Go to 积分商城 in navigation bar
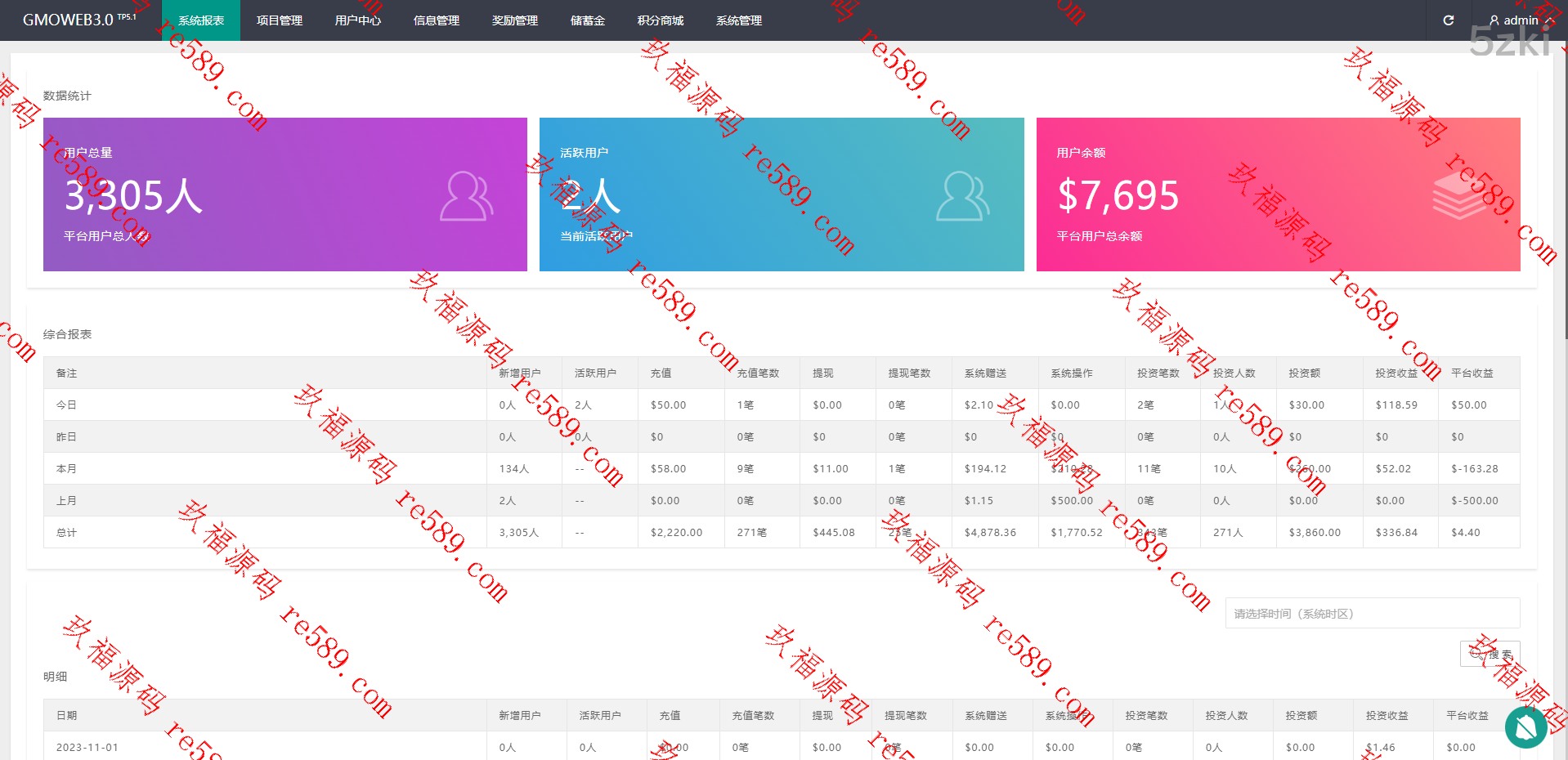Screen dimensions: 1568x760 [661, 20]
